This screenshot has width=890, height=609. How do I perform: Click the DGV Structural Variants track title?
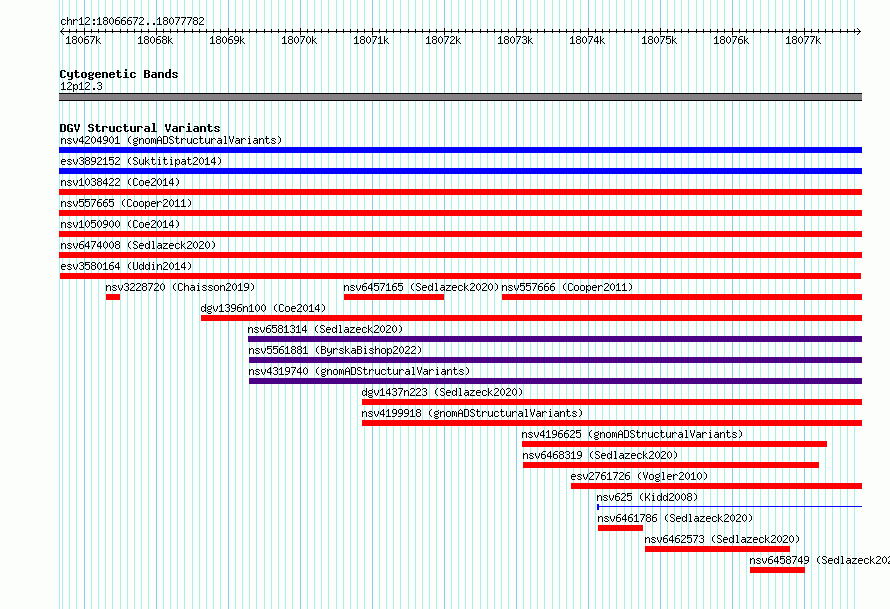140,128
